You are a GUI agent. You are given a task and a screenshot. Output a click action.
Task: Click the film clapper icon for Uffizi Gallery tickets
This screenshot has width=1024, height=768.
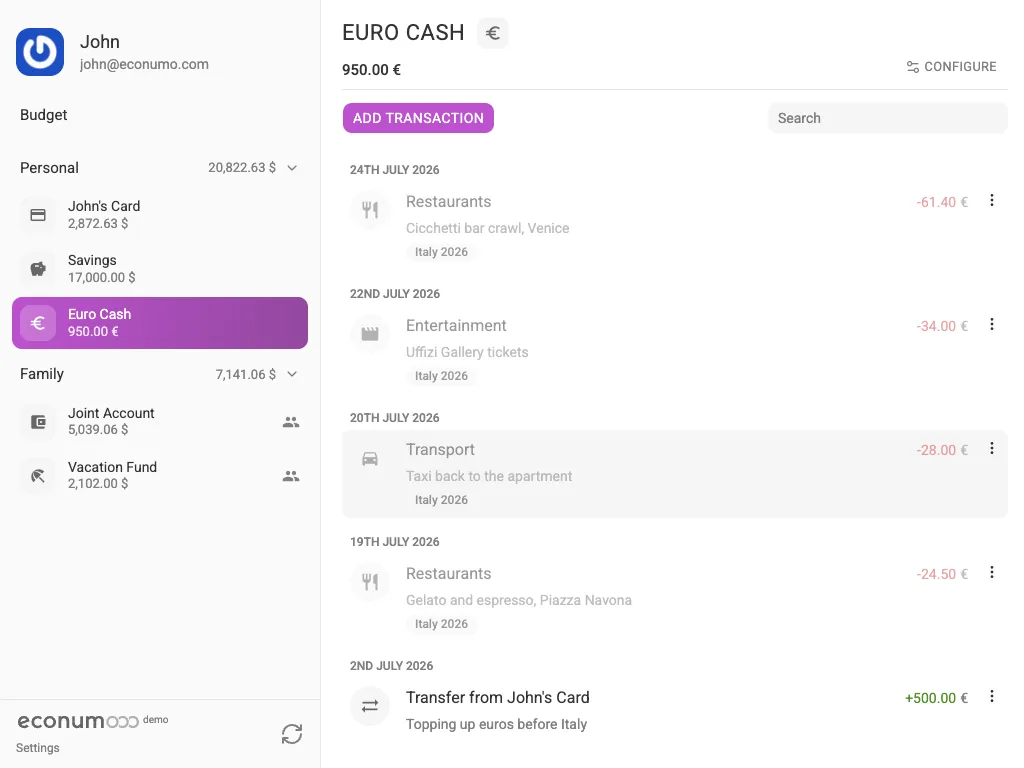(370, 334)
